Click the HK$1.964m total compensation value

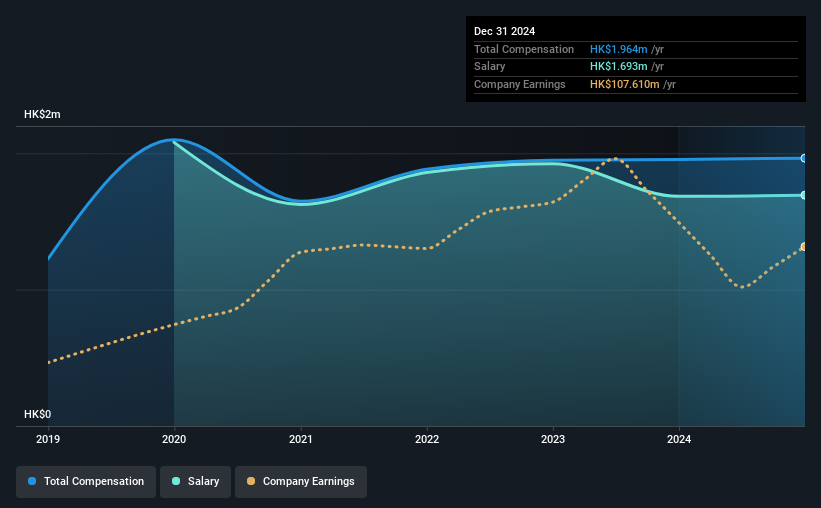tap(618, 49)
